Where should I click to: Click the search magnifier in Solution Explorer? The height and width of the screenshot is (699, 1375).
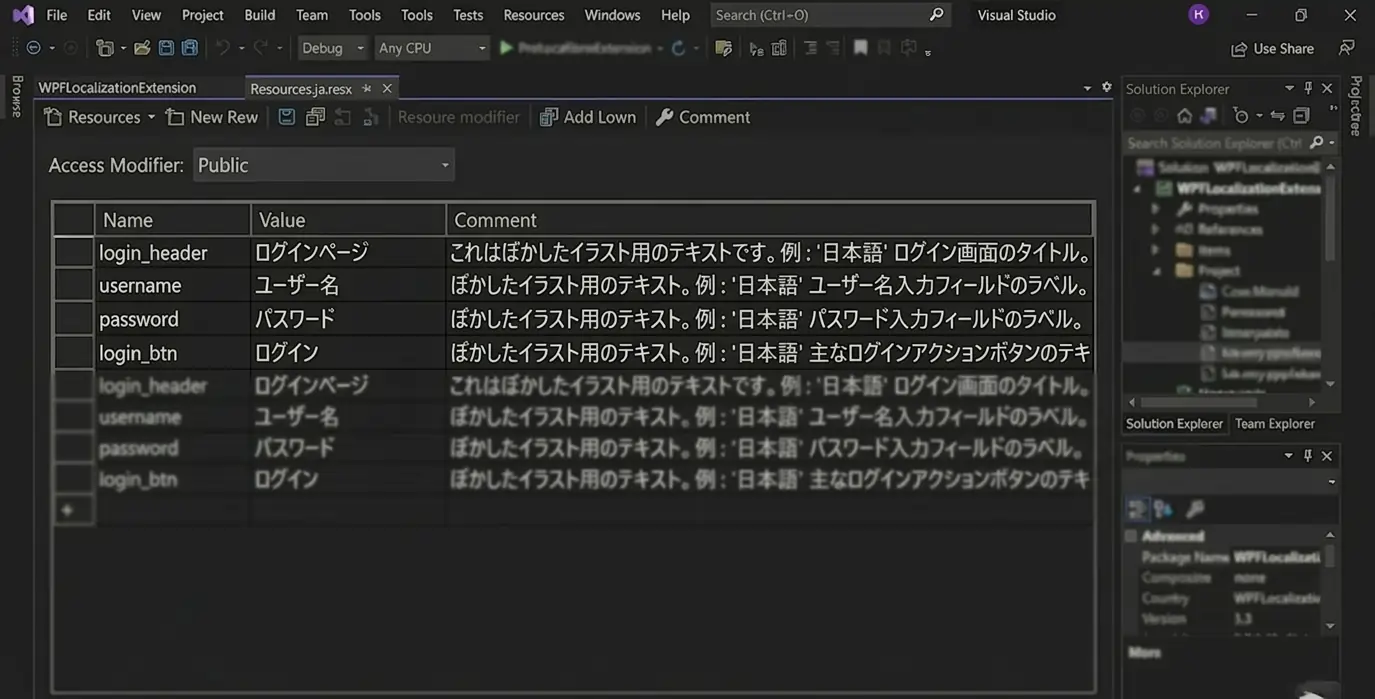(1319, 142)
